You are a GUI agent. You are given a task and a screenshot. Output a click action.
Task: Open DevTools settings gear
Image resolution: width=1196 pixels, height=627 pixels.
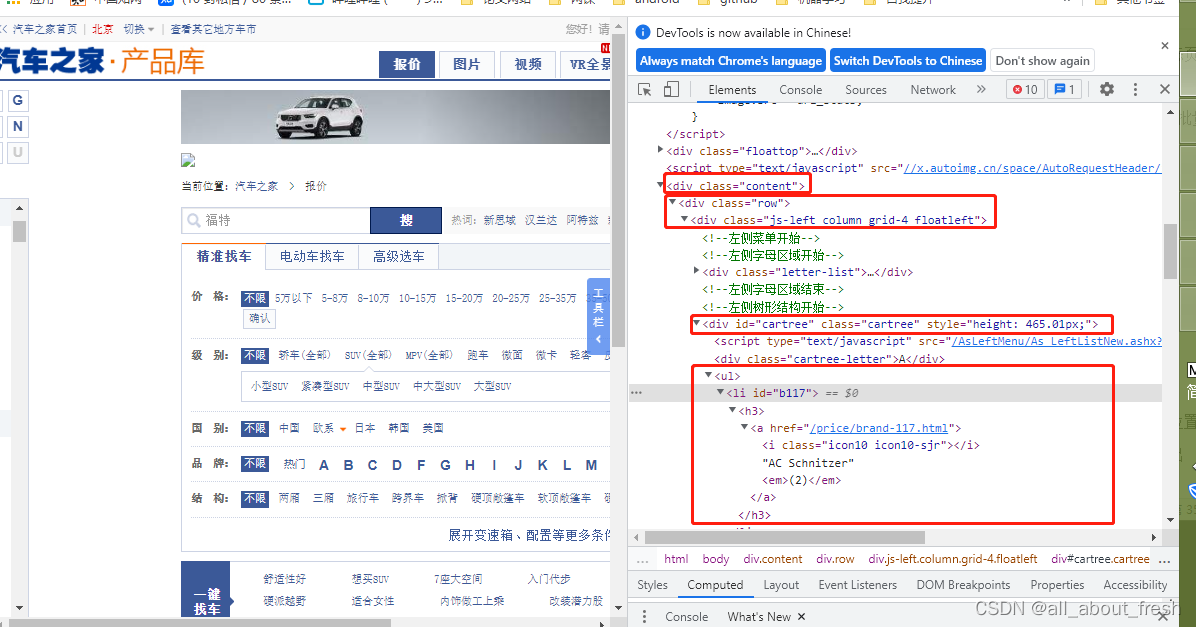[1107, 89]
